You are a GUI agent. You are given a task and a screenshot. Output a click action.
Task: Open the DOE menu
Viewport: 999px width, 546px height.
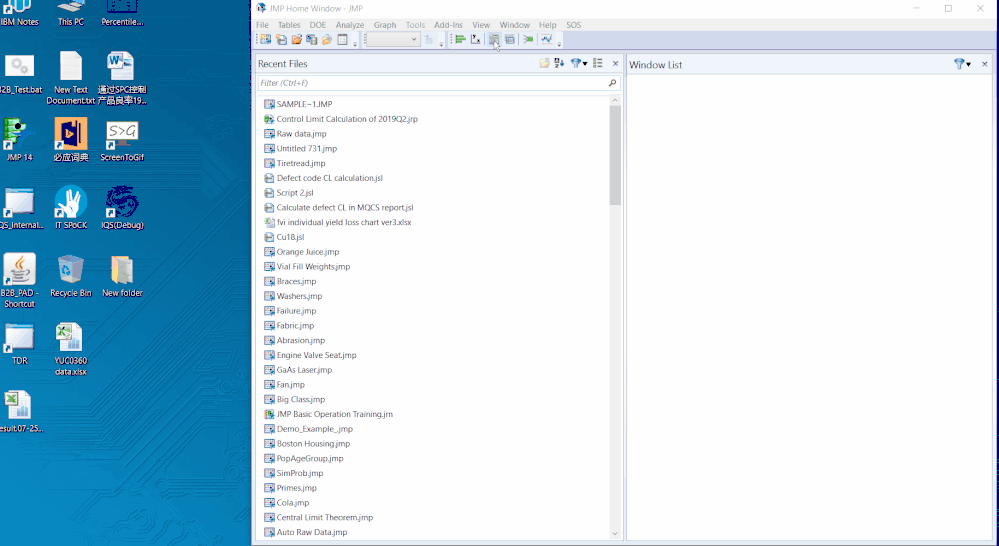click(317, 25)
